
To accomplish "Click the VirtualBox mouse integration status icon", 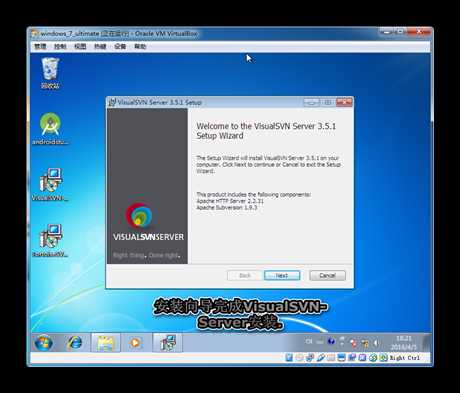I will point(373,358).
